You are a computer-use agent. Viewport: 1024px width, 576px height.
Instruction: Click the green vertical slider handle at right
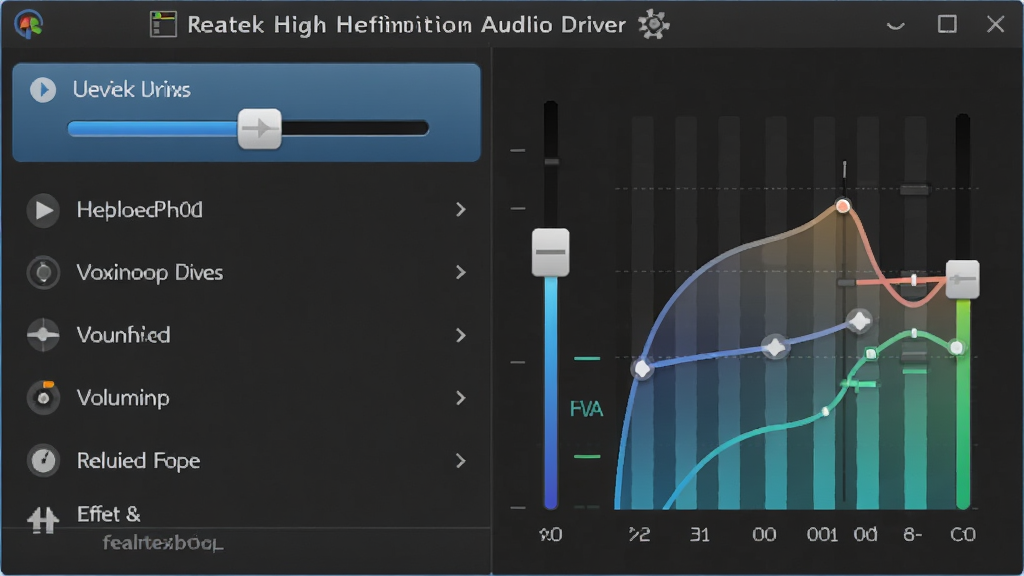coord(963,280)
